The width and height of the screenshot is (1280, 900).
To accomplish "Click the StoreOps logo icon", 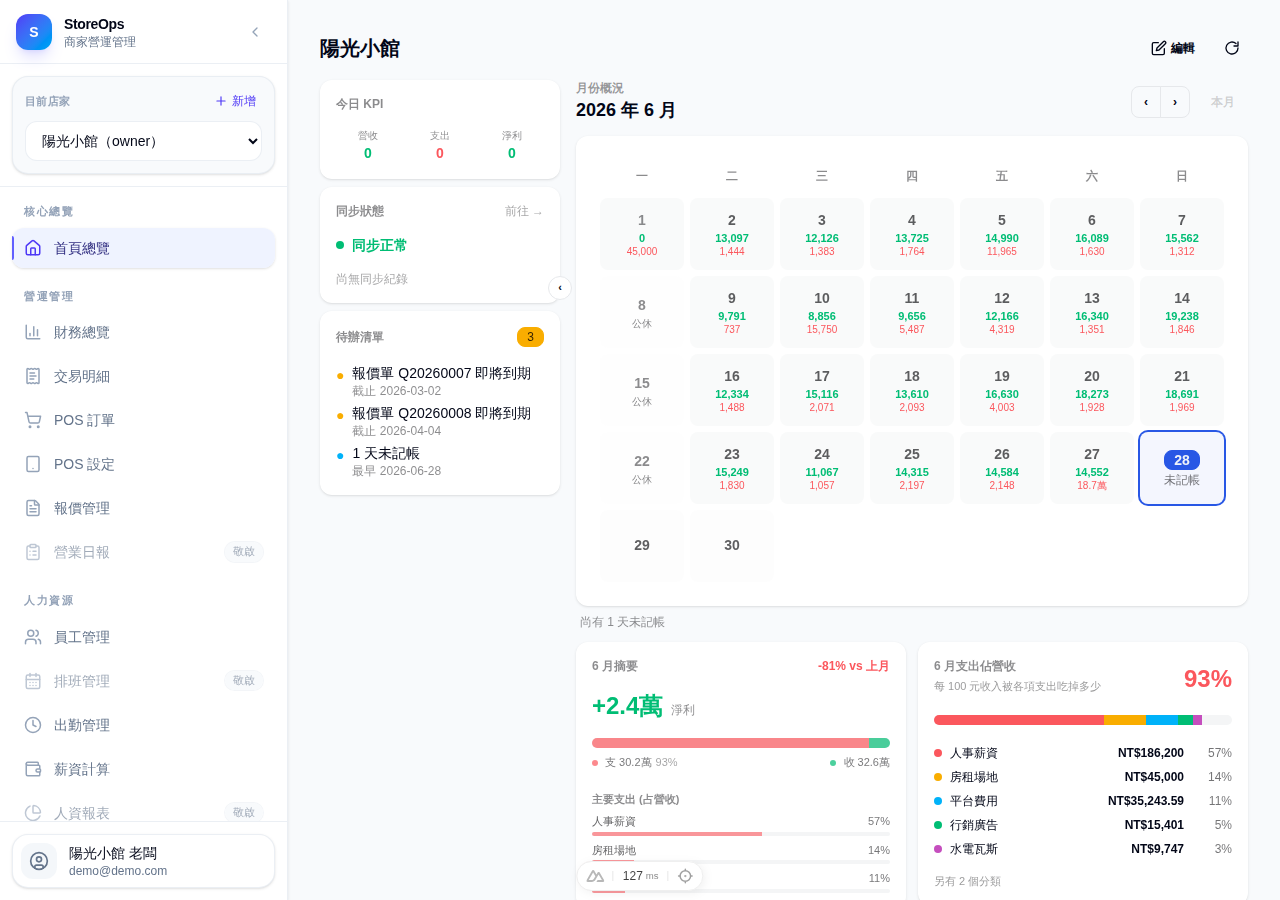I will point(34,32).
